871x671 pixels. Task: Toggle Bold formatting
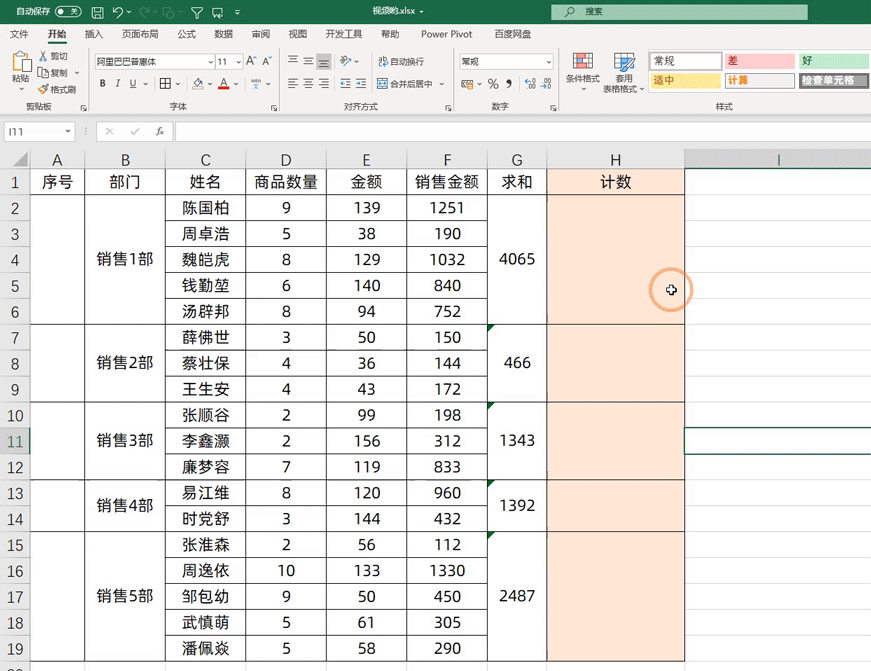tap(103, 83)
